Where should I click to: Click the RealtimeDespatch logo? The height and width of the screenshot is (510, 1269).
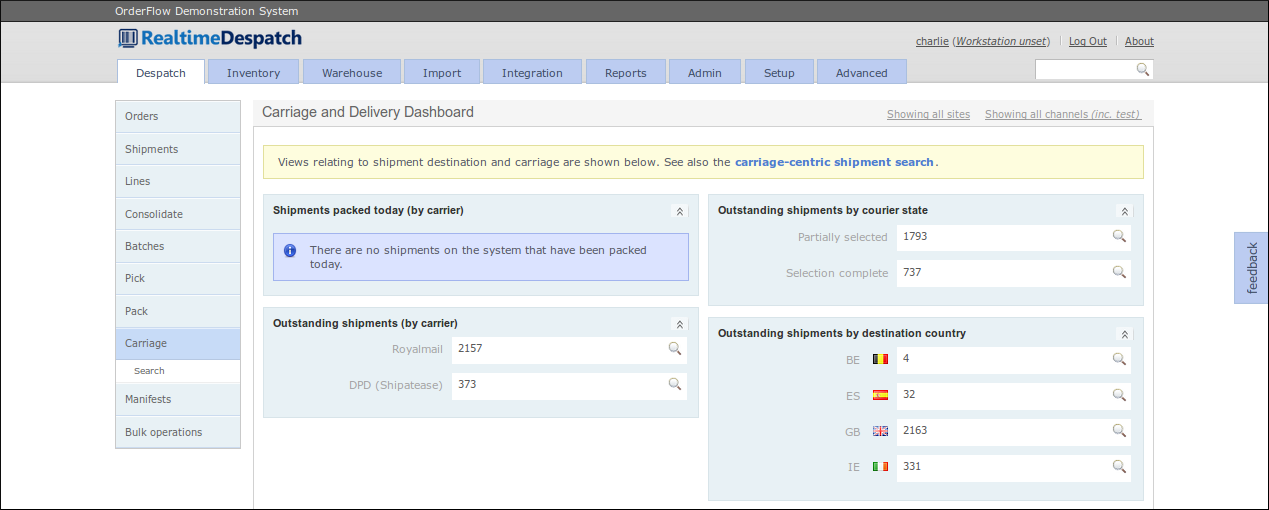point(209,39)
